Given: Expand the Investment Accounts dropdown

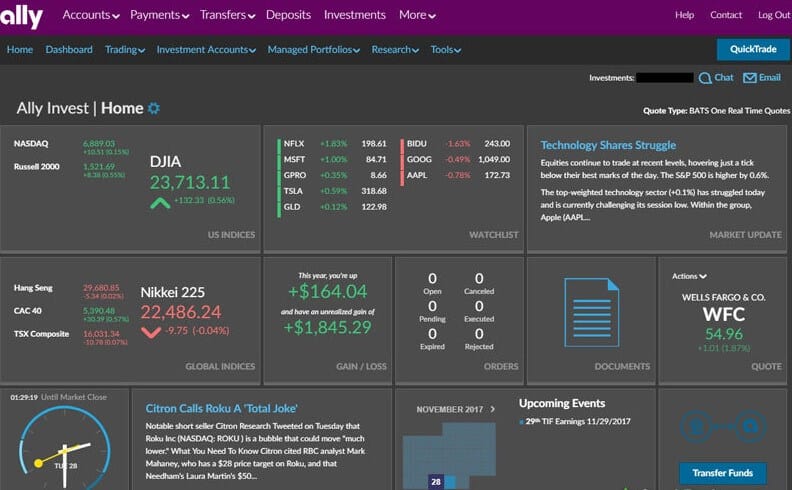Looking at the screenshot, I should pos(206,50).
